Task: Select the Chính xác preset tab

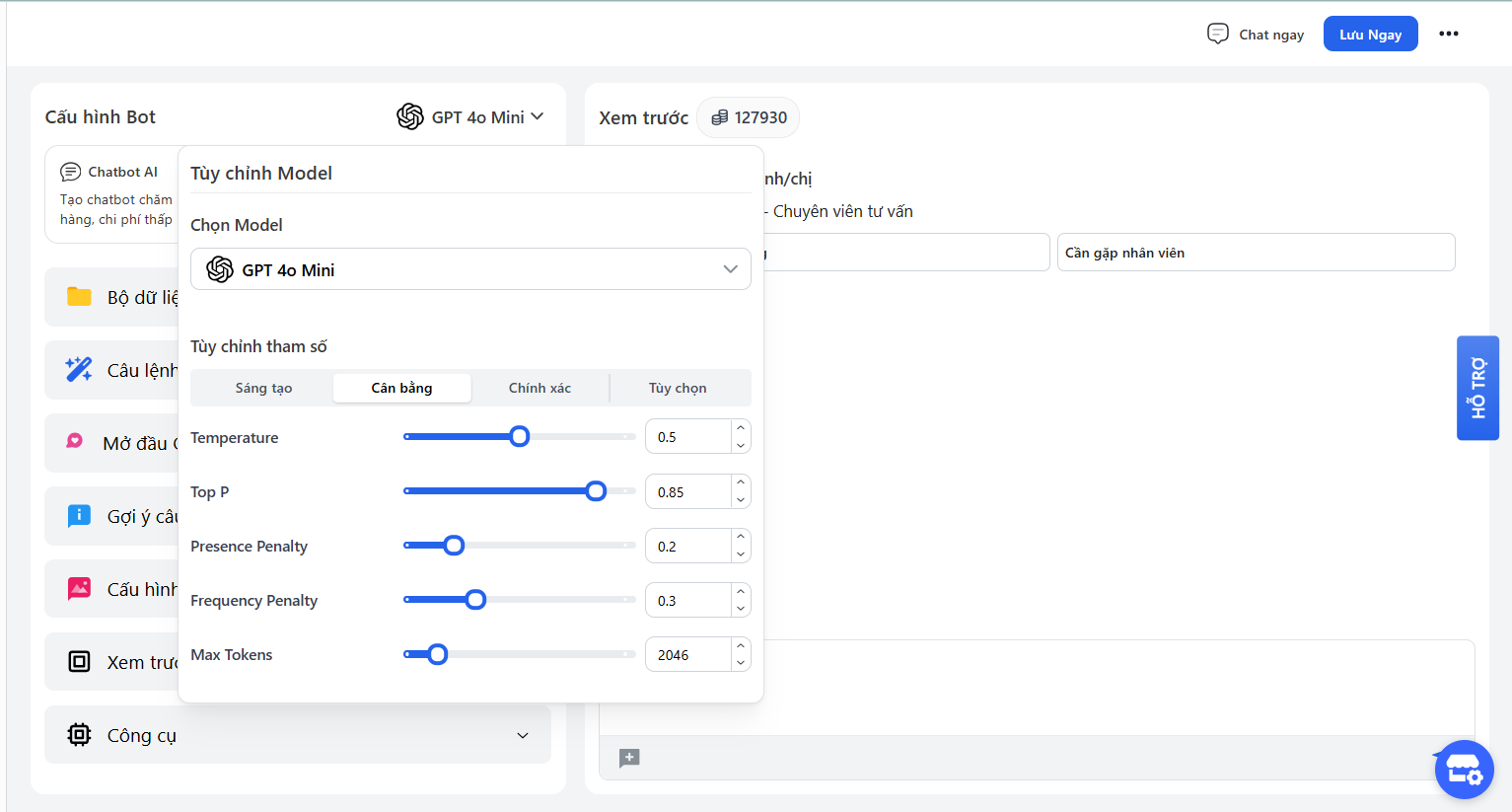Action: click(x=540, y=388)
